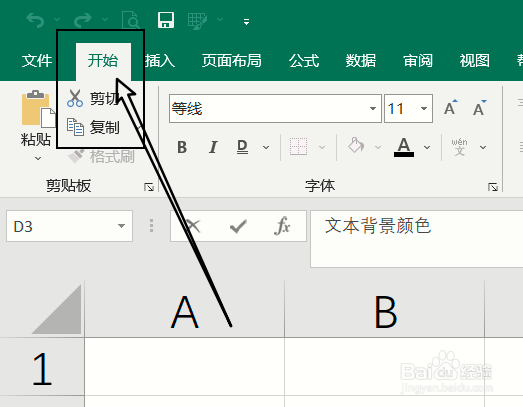523x407 pixels.
Task: Open the 页面布局 tab
Action: tap(231, 61)
